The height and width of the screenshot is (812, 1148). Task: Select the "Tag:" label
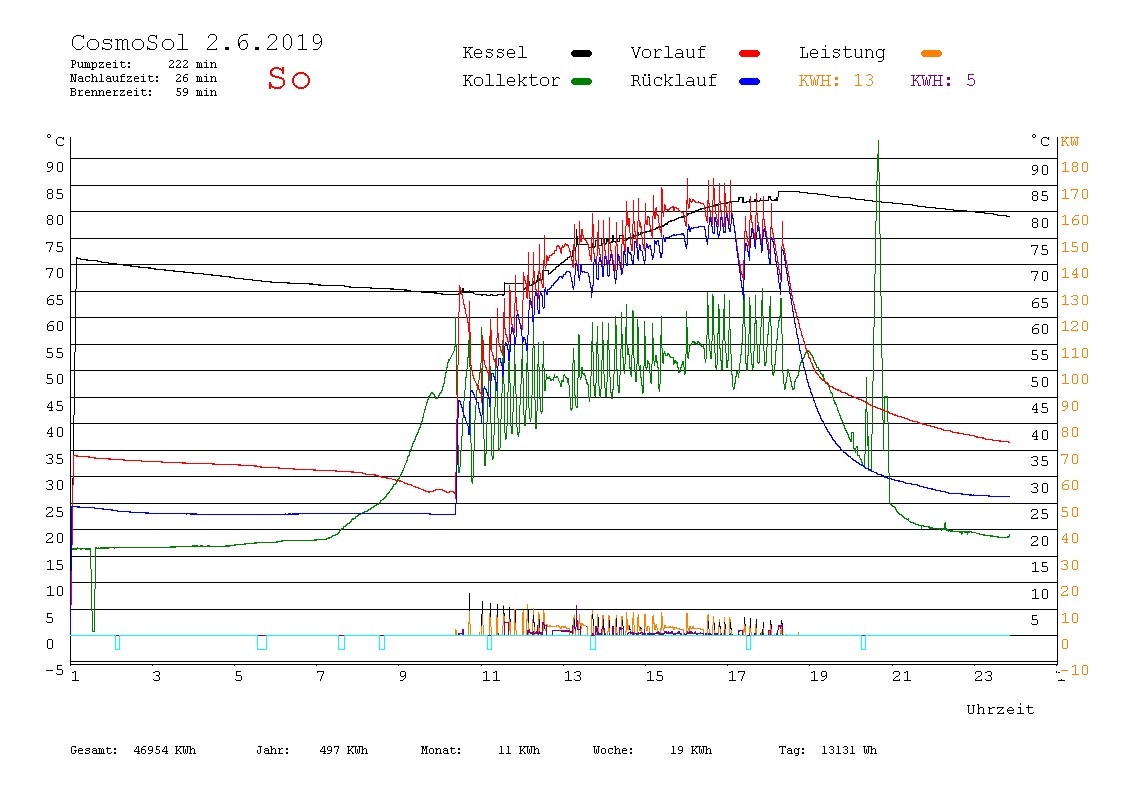point(792,750)
